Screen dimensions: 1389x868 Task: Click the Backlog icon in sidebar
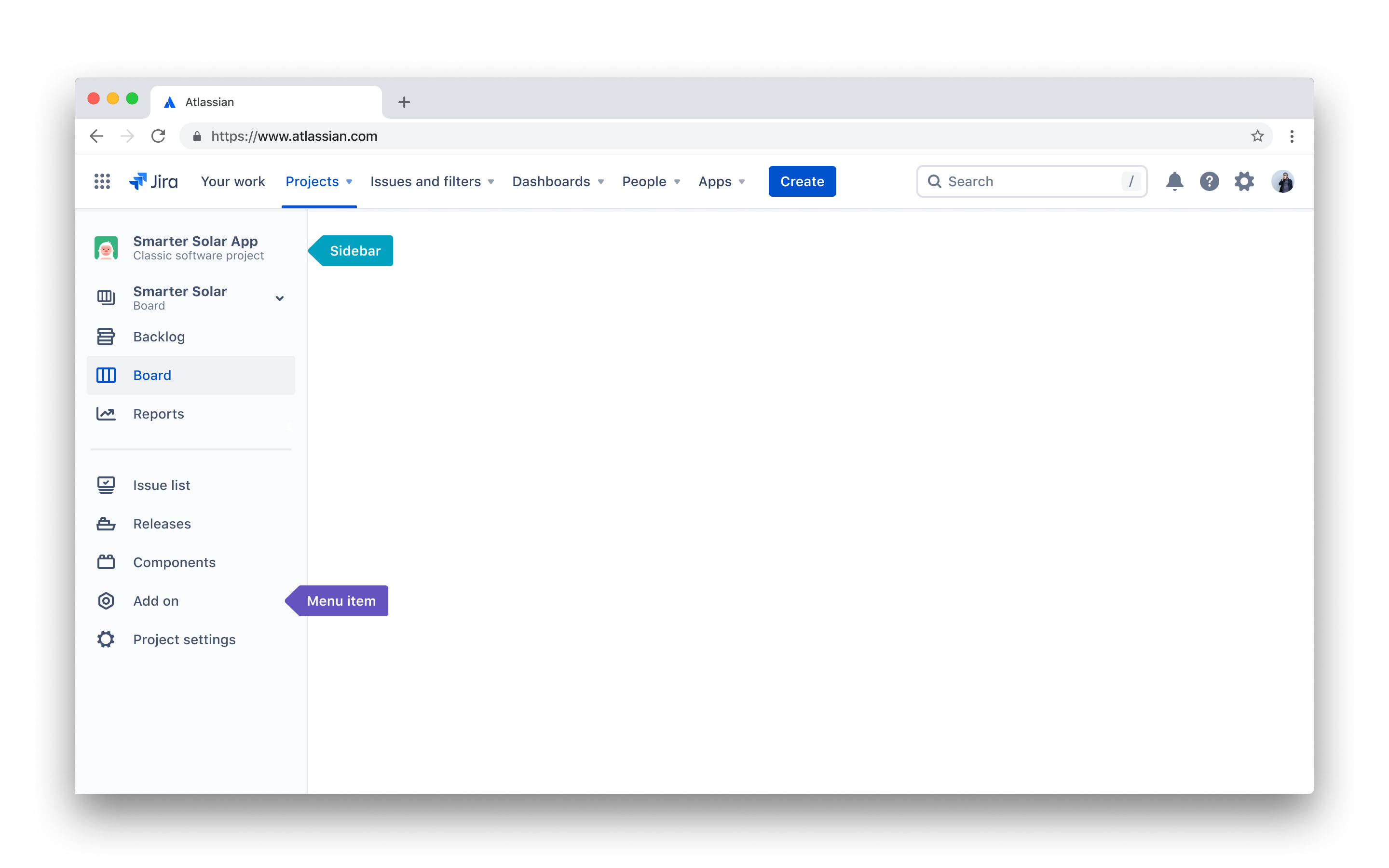106,336
